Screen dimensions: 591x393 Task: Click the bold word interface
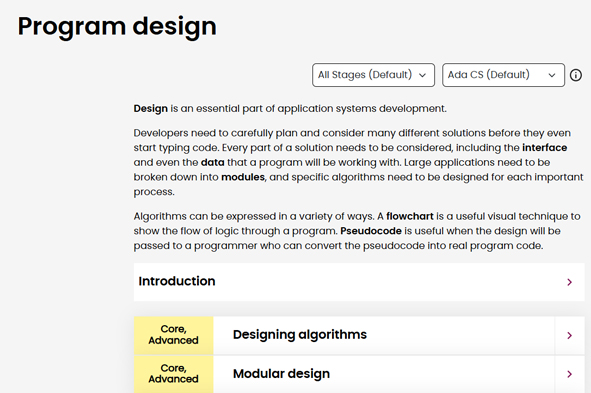544,148
